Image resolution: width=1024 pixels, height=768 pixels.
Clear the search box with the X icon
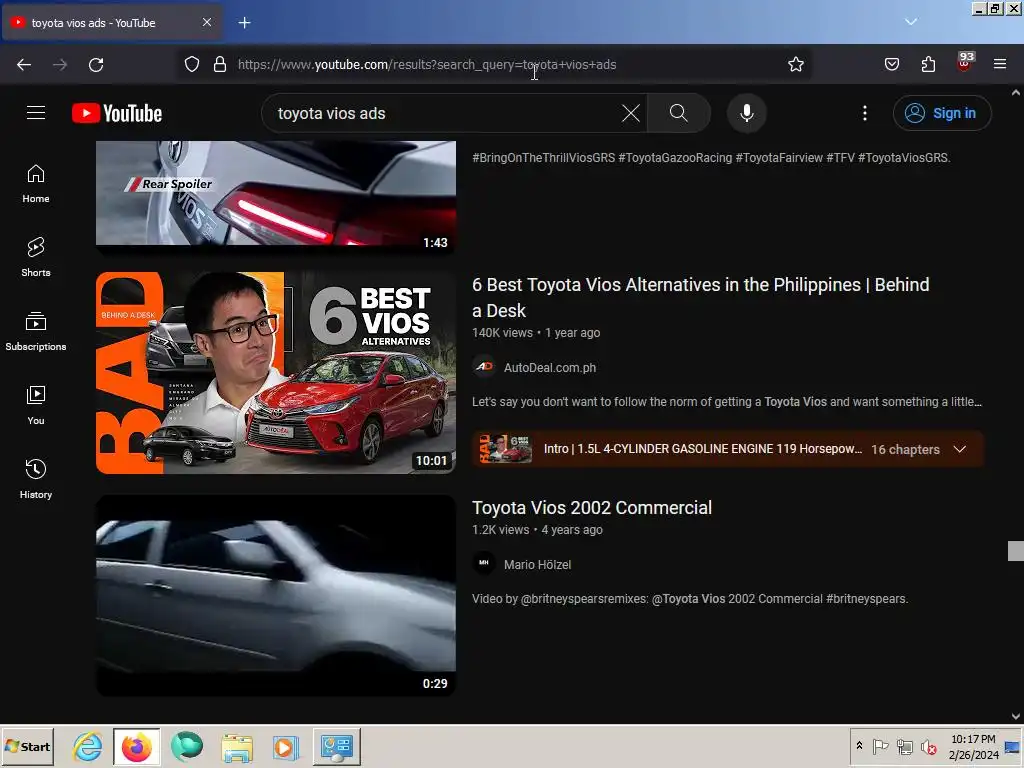(630, 113)
